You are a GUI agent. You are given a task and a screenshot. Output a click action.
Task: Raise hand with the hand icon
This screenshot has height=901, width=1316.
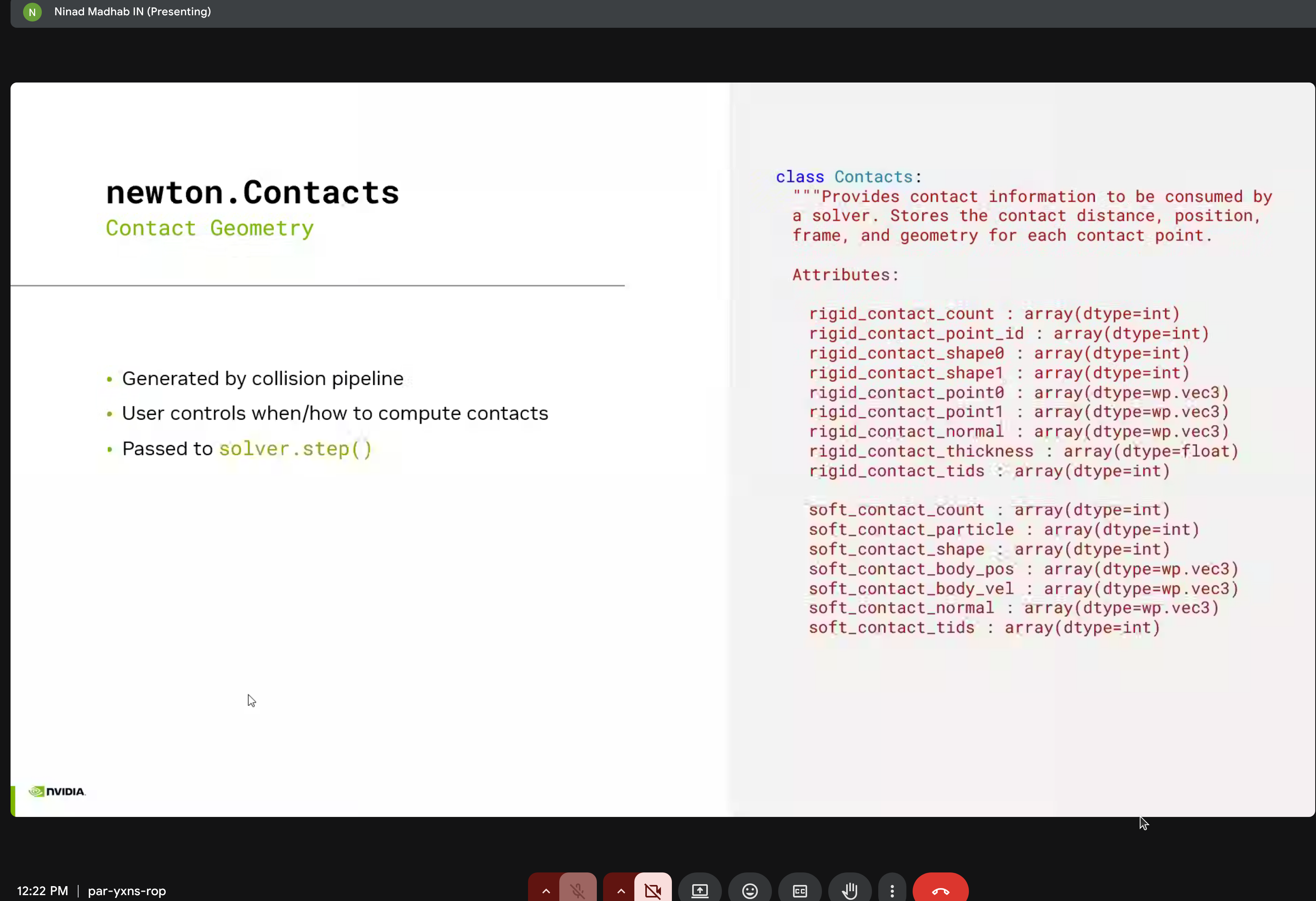[x=849, y=890]
